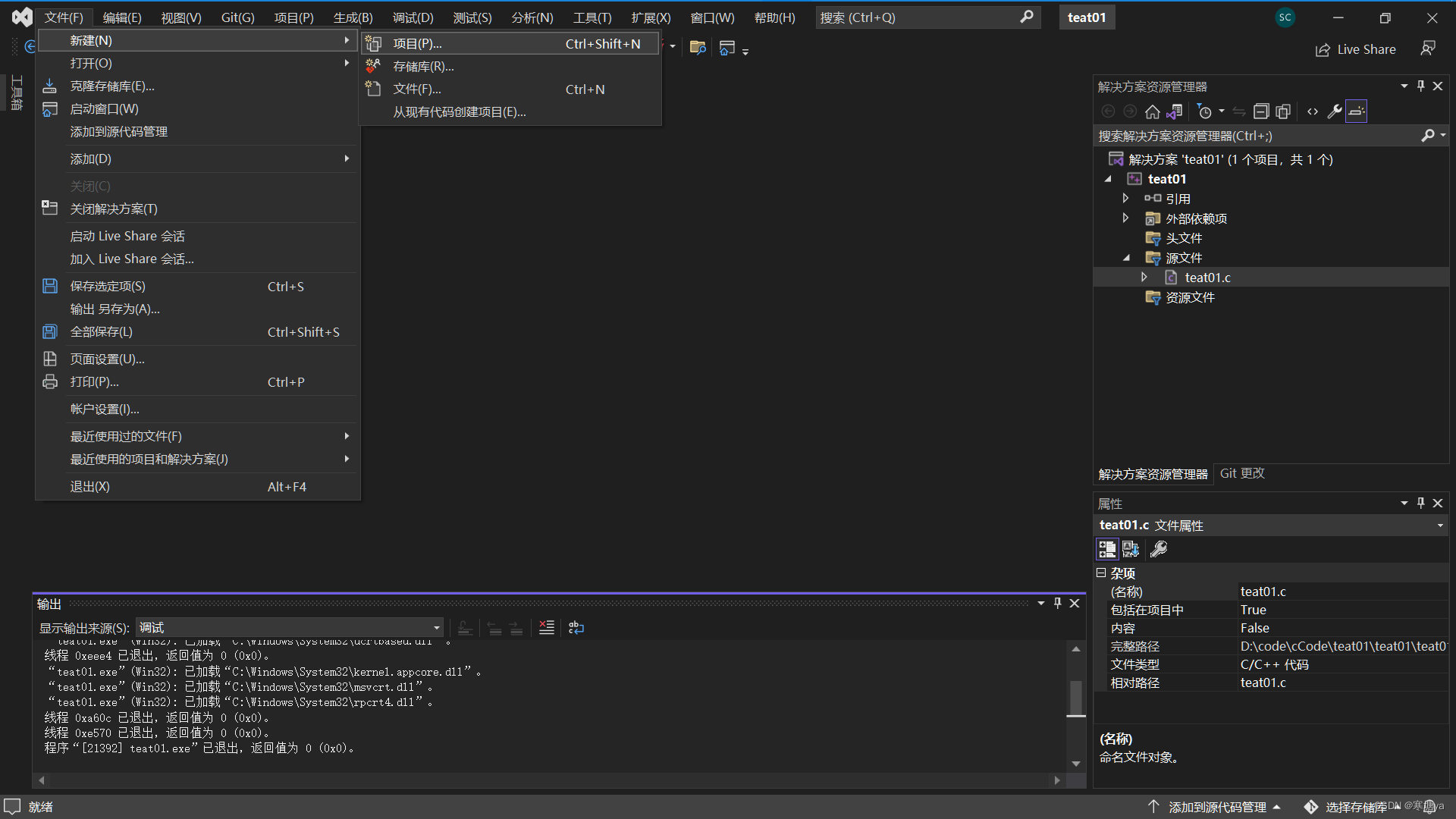Click the open folder toolbar icon

(x=698, y=49)
